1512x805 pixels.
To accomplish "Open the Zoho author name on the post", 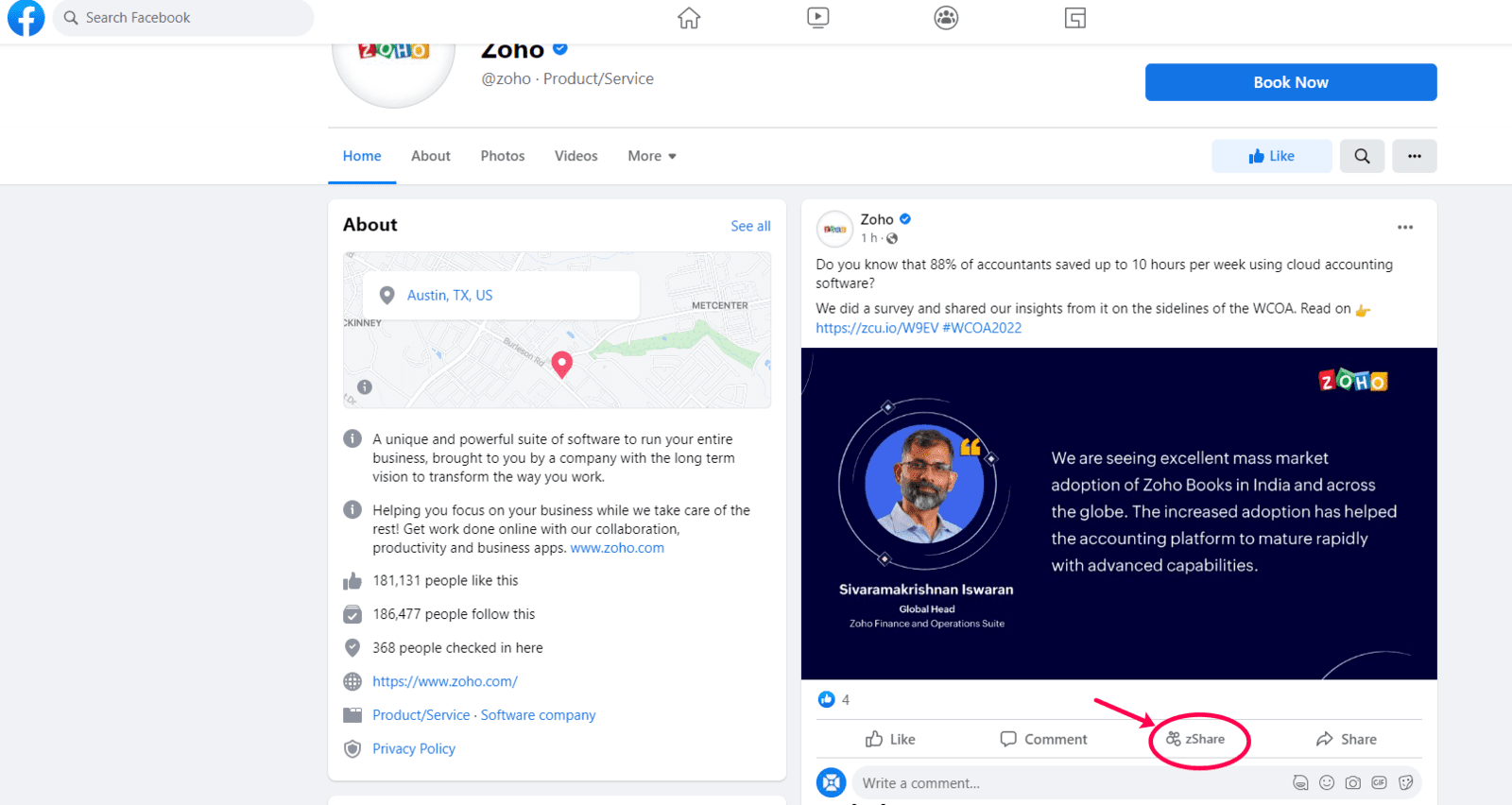I will [877, 219].
